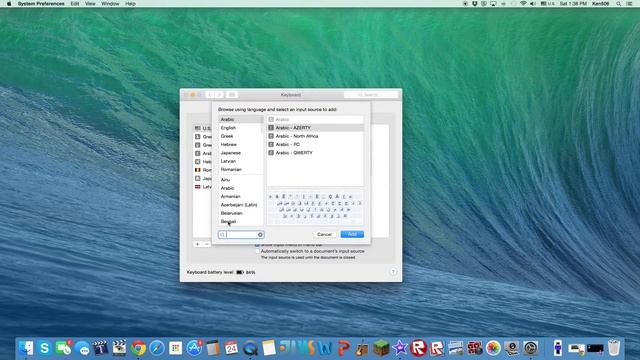640x360 pixels.
Task: Choose Arabic - North Africa input source
Action: [x=315, y=136]
